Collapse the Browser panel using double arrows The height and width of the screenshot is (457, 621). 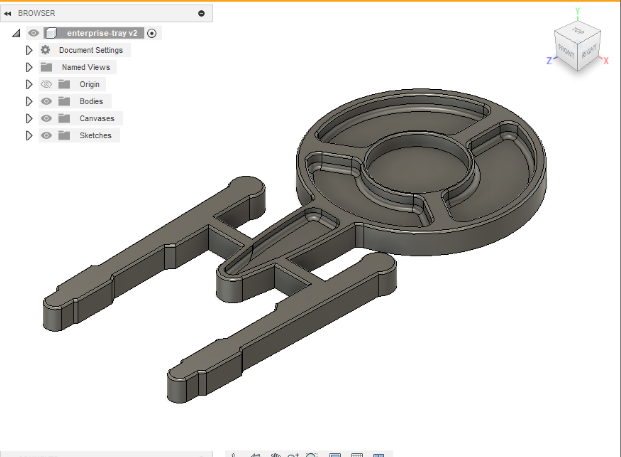click(8, 13)
